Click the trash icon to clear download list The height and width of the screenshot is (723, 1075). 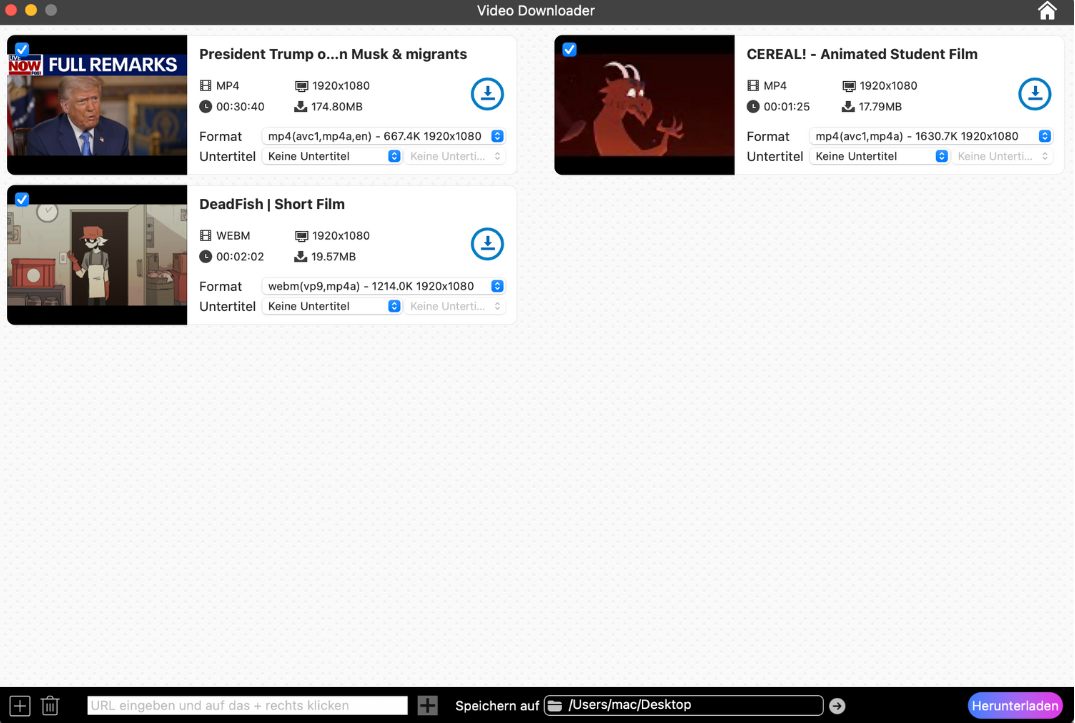[x=48, y=705]
